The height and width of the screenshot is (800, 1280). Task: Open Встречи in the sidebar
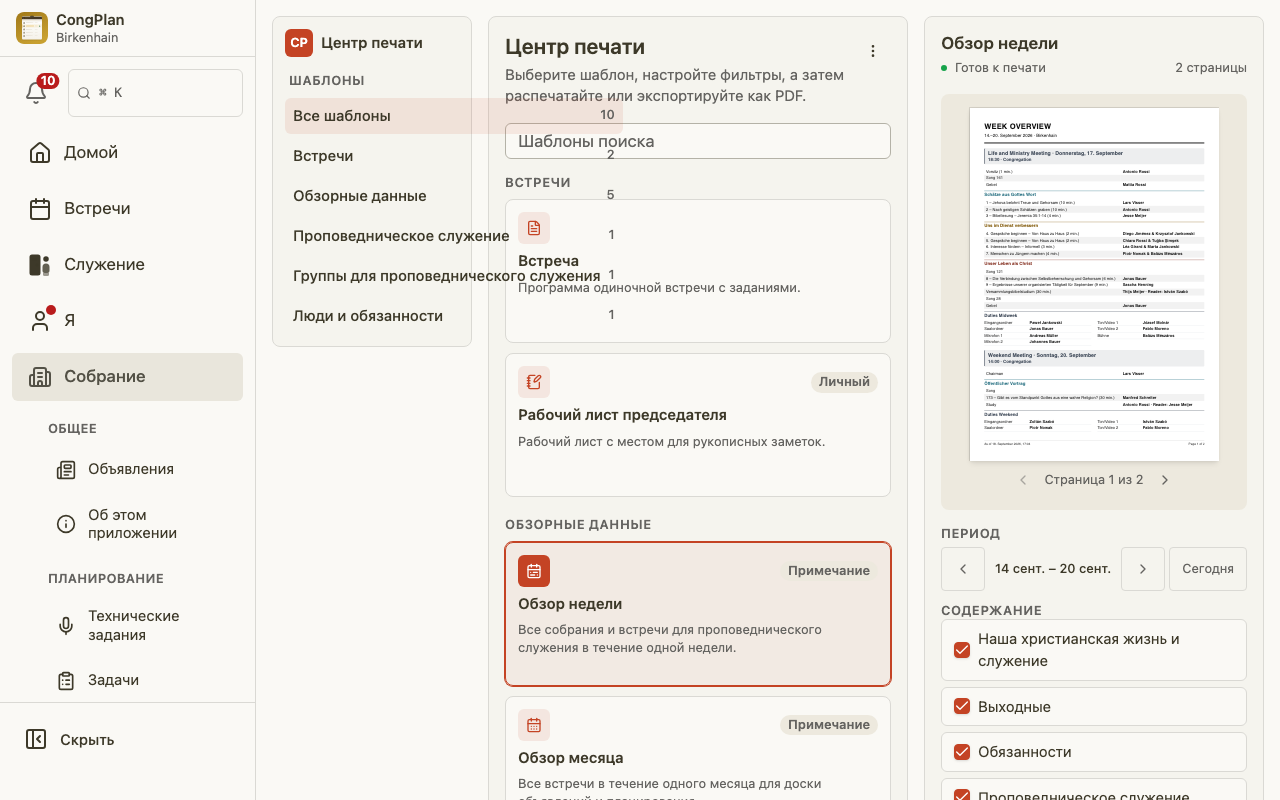[x=127, y=209]
